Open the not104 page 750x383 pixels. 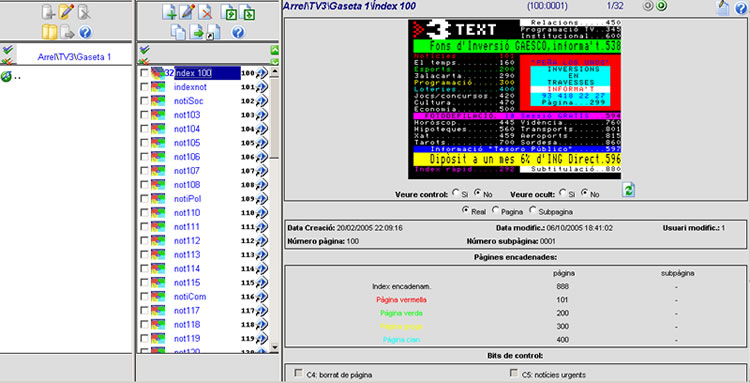pyautogui.click(x=187, y=129)
